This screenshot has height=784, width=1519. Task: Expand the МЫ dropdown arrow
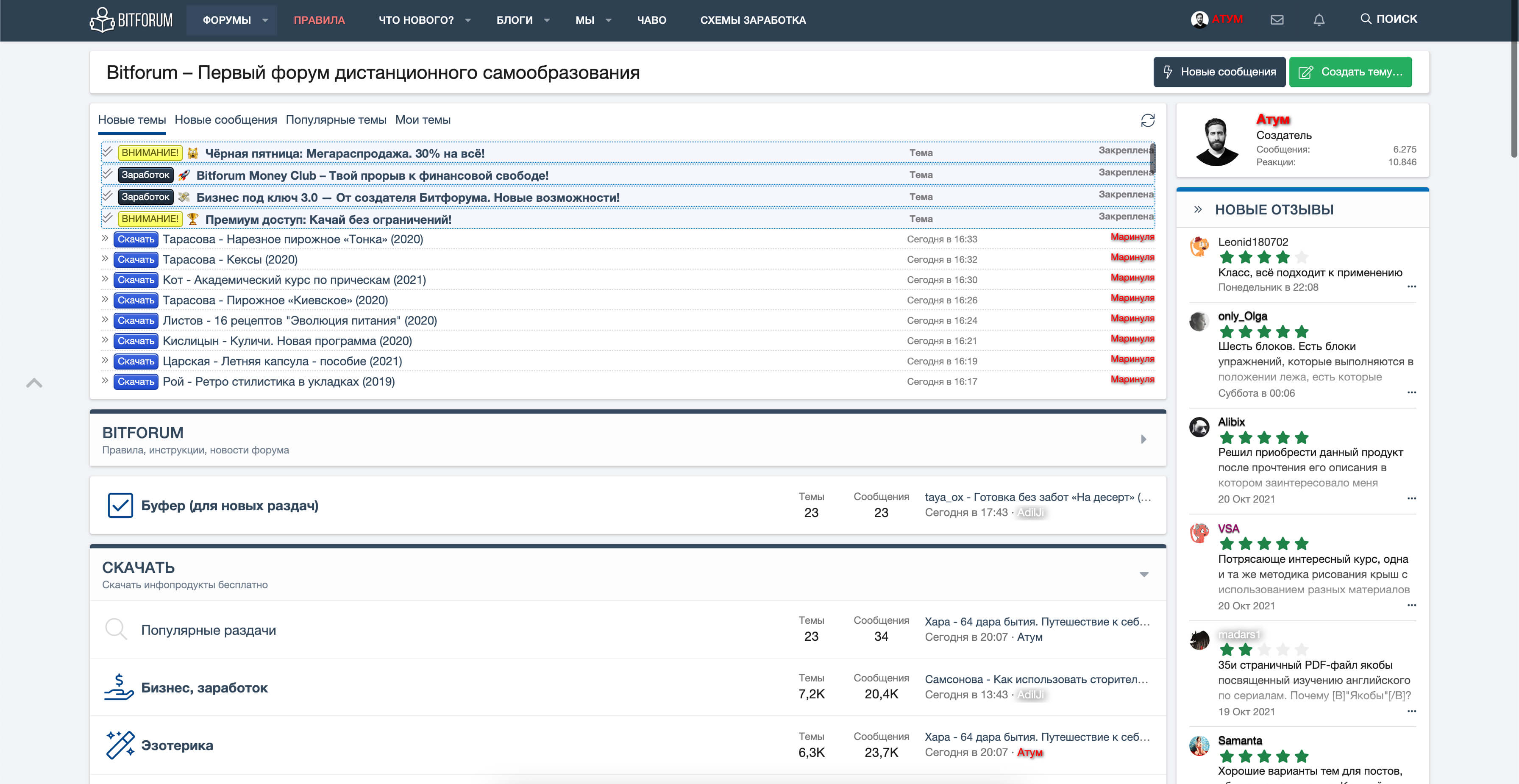pos(609,20)
